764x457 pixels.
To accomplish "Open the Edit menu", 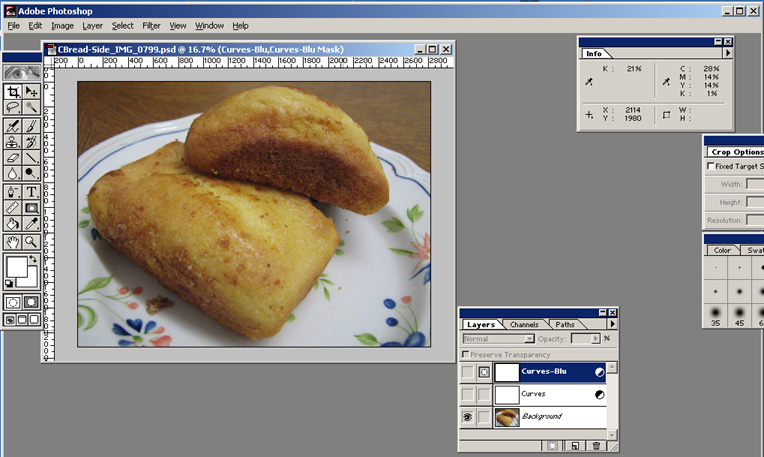I will point(35,26).
